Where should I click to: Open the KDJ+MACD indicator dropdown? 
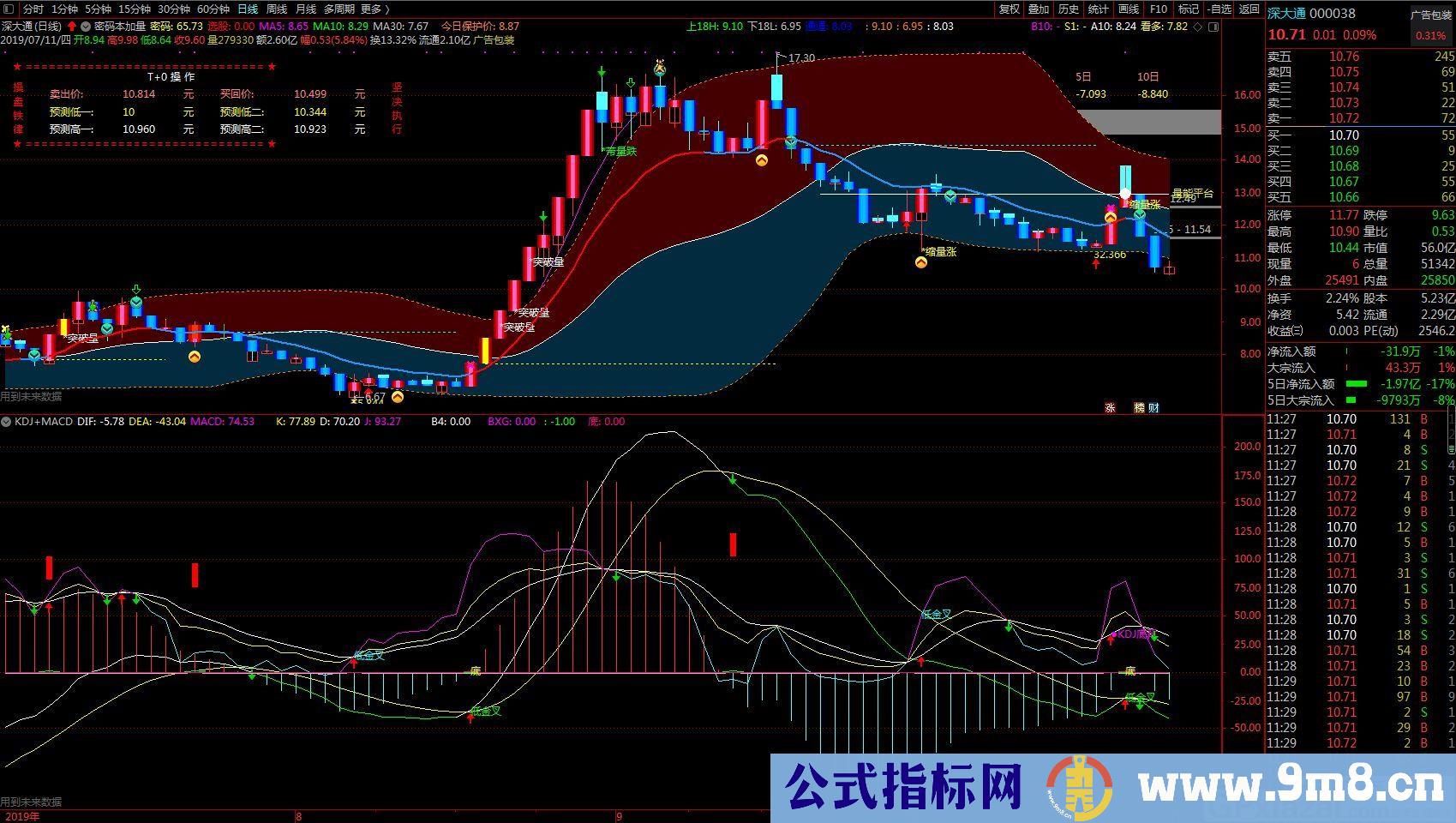[7, 422]
